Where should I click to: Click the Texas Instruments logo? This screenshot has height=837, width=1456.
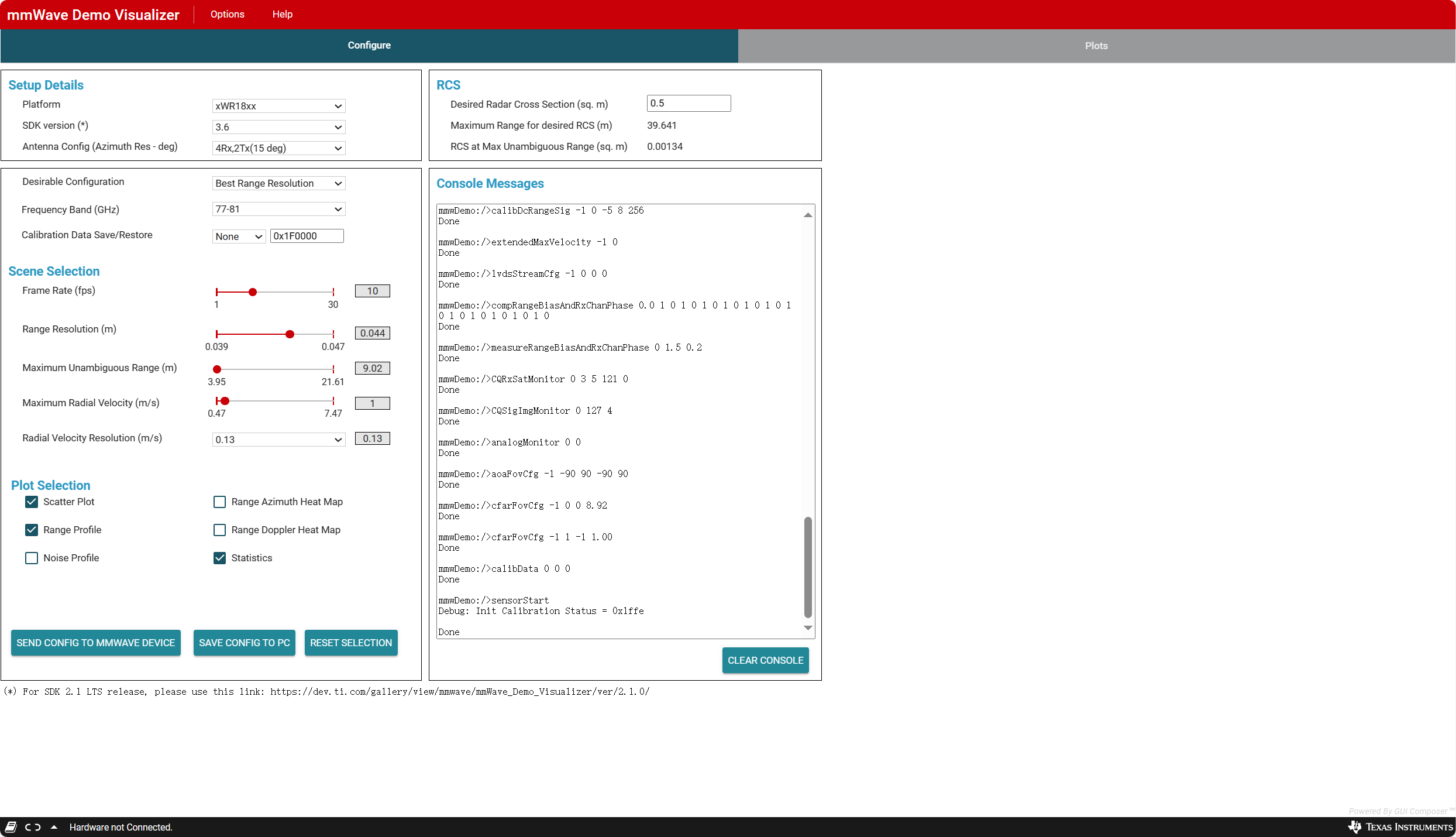[1400, 826]
